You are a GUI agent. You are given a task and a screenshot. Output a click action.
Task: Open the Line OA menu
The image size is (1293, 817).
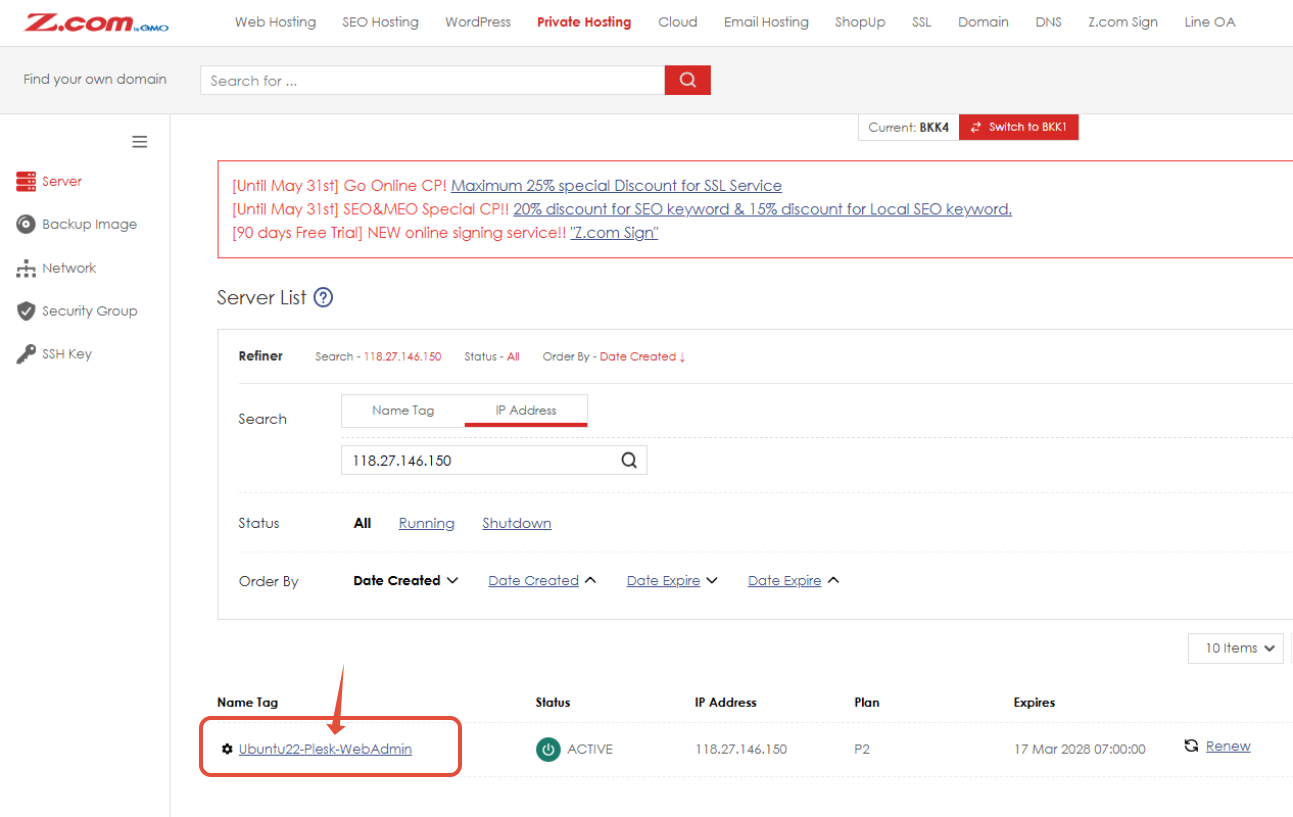tap(1210, 22)
